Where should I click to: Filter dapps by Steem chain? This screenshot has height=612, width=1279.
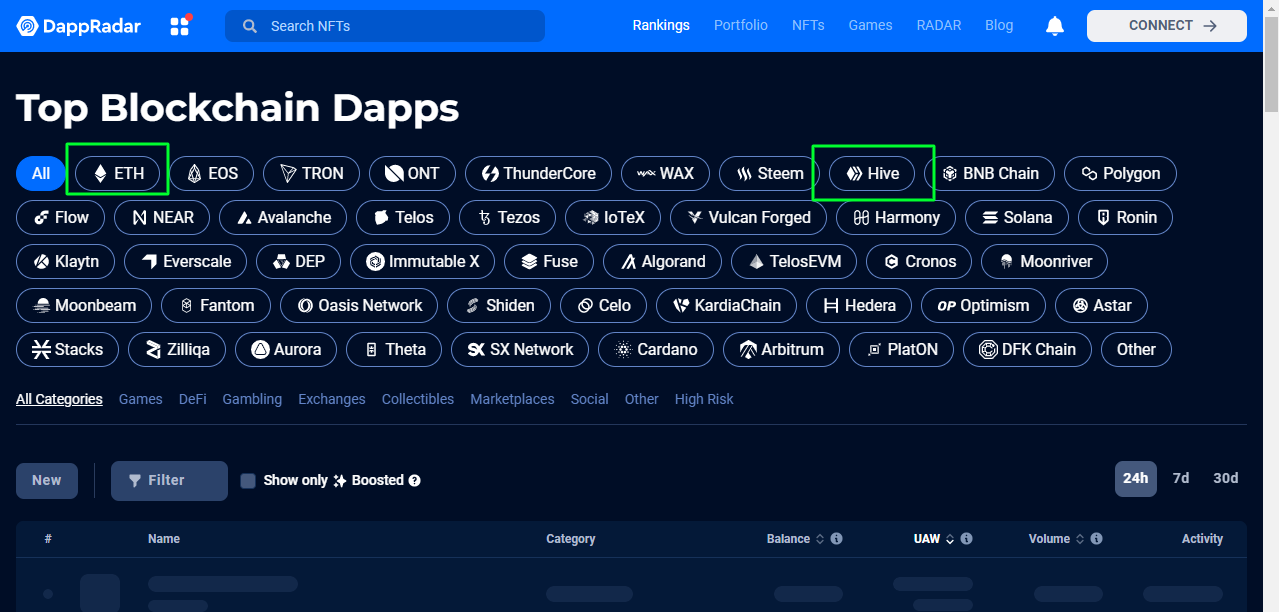769,173
